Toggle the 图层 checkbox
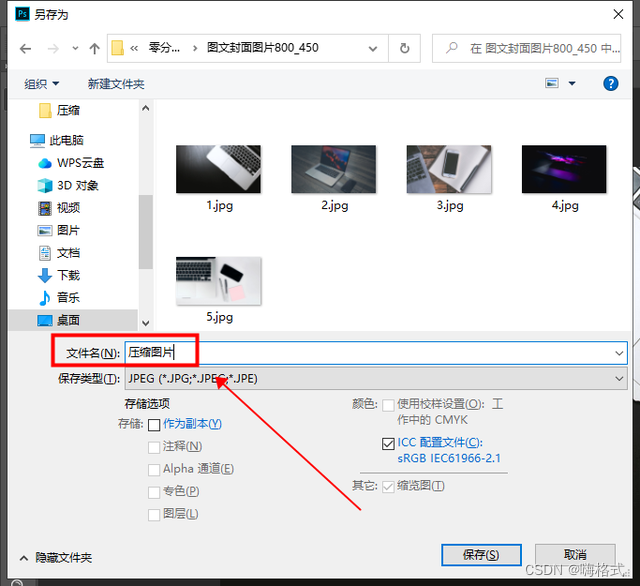This screenshot has width=640, height=586. point(154,515)
